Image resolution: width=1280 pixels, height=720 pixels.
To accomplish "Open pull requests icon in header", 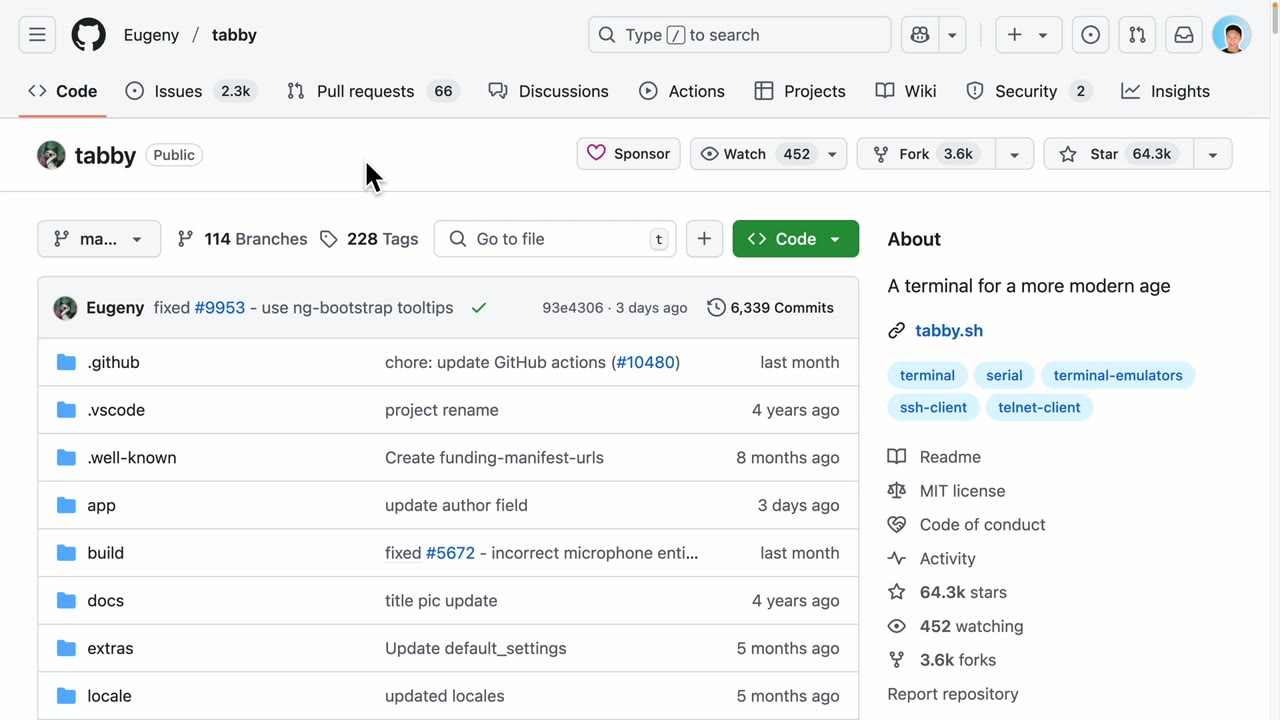I will point(1137,35).
